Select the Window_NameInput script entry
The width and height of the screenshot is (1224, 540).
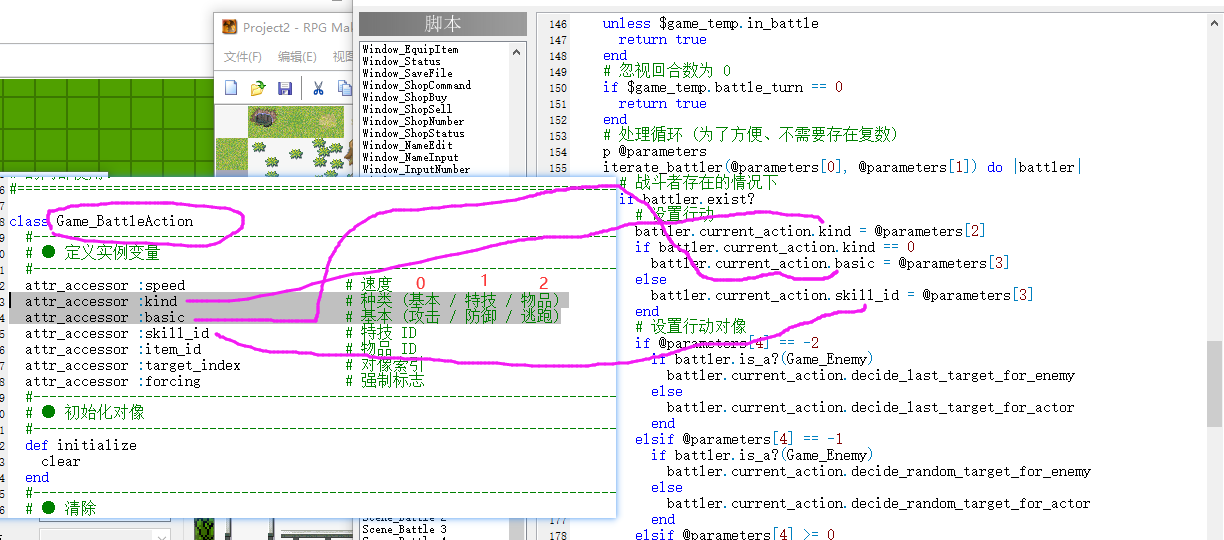[x=410, y=157]
